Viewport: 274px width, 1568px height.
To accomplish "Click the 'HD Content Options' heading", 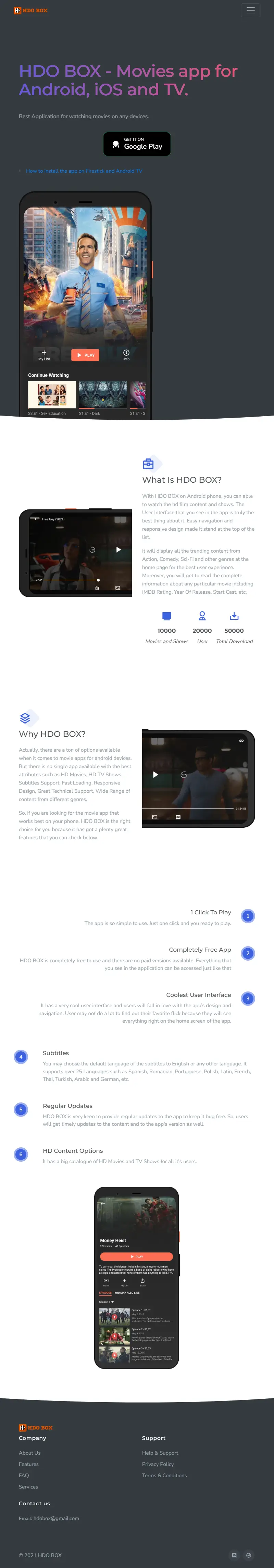I will click(x=73, y=1151).
